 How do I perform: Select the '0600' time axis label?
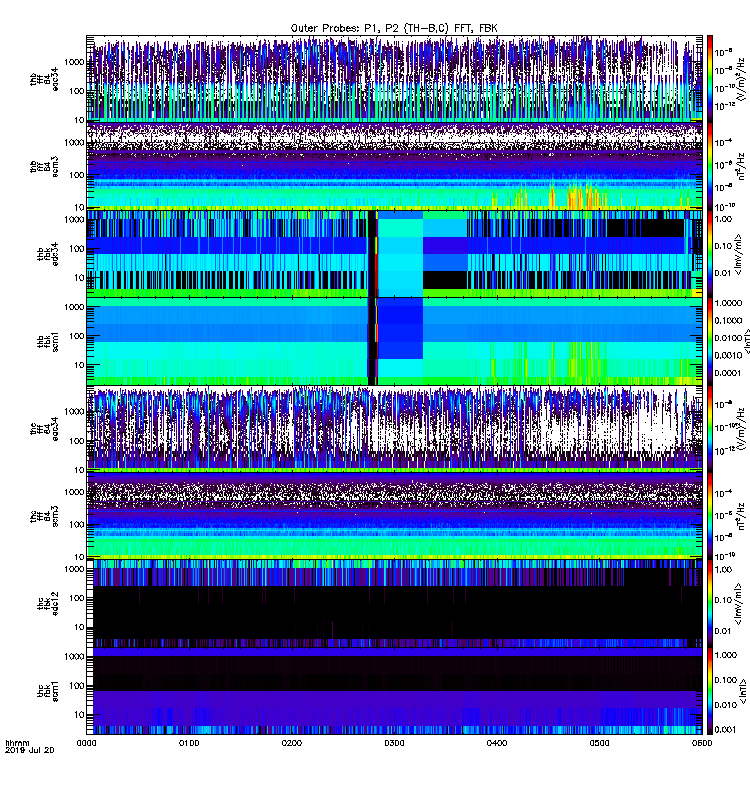coord(702,743)
